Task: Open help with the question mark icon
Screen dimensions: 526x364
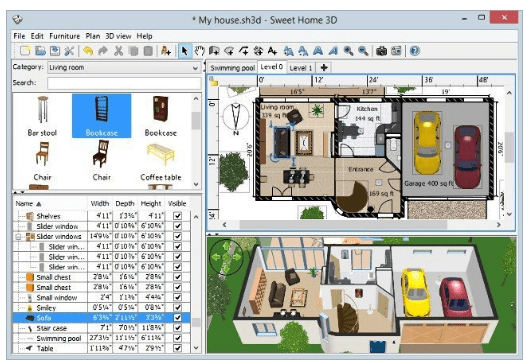Action: click(x=415, y=51)
